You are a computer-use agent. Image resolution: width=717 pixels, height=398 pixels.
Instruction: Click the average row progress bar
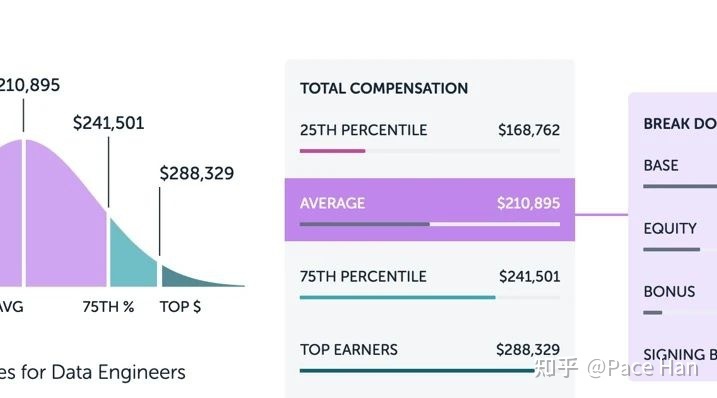click(429, 224)
